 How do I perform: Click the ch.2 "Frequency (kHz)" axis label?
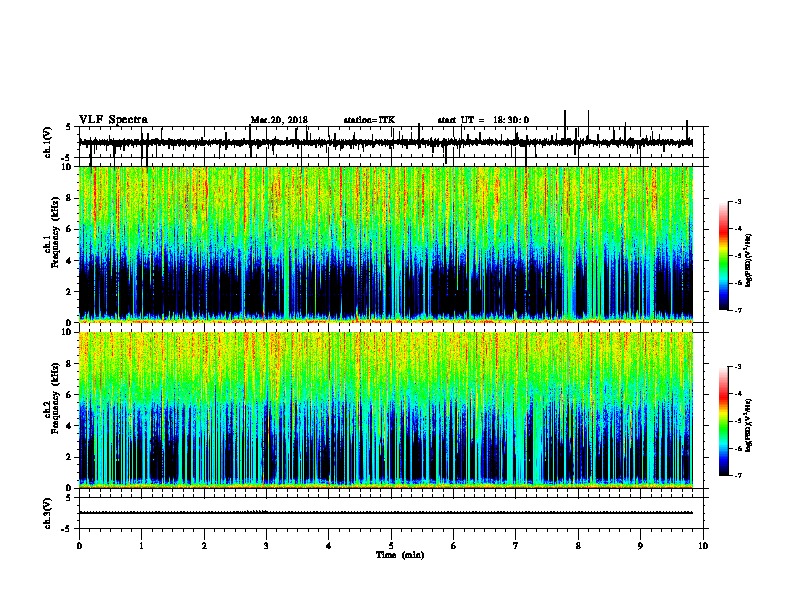click(55, 398)
